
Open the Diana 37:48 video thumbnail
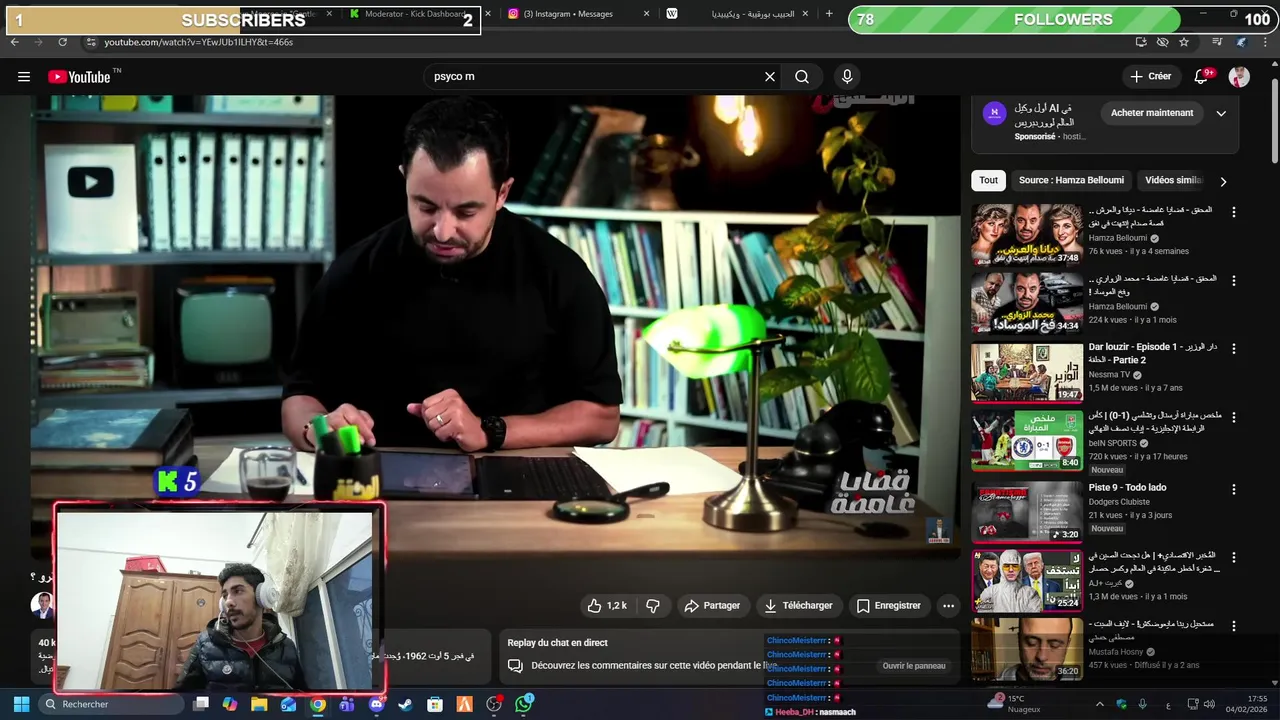point(1026,234)
